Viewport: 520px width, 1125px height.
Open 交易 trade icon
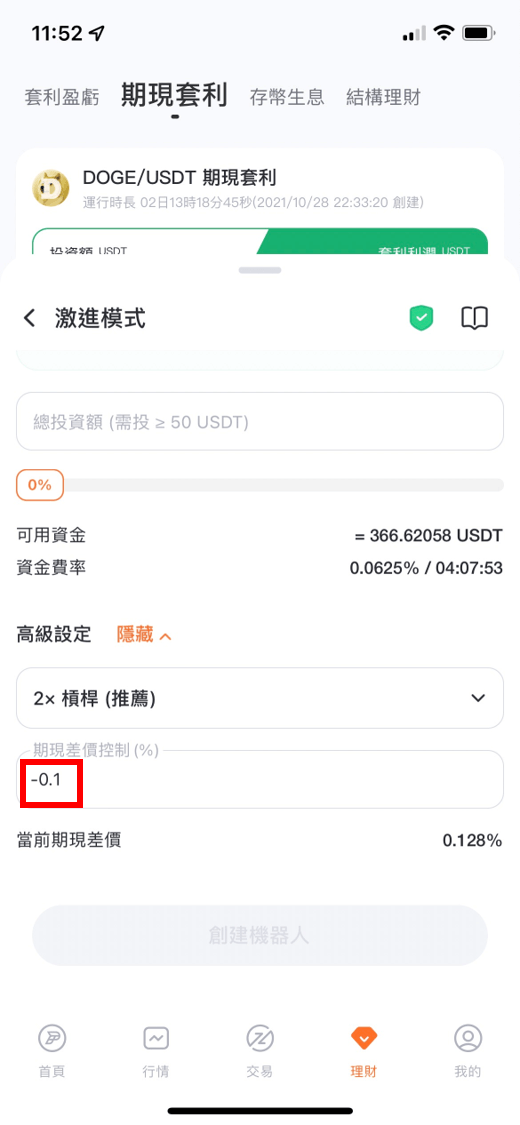click(260, 1038)
